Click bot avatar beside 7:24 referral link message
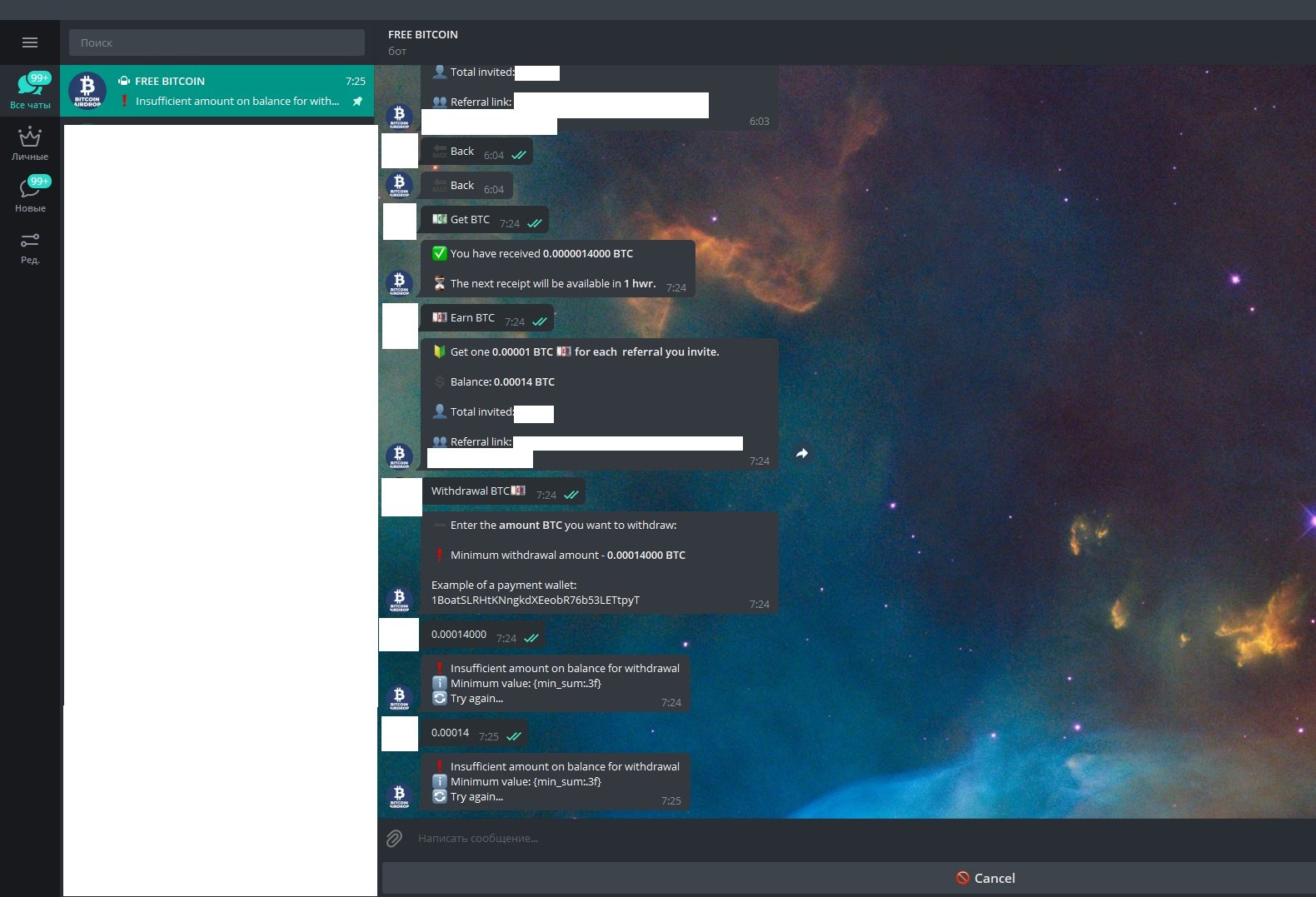Screen dimensions: 1316x897 [399, 456]
